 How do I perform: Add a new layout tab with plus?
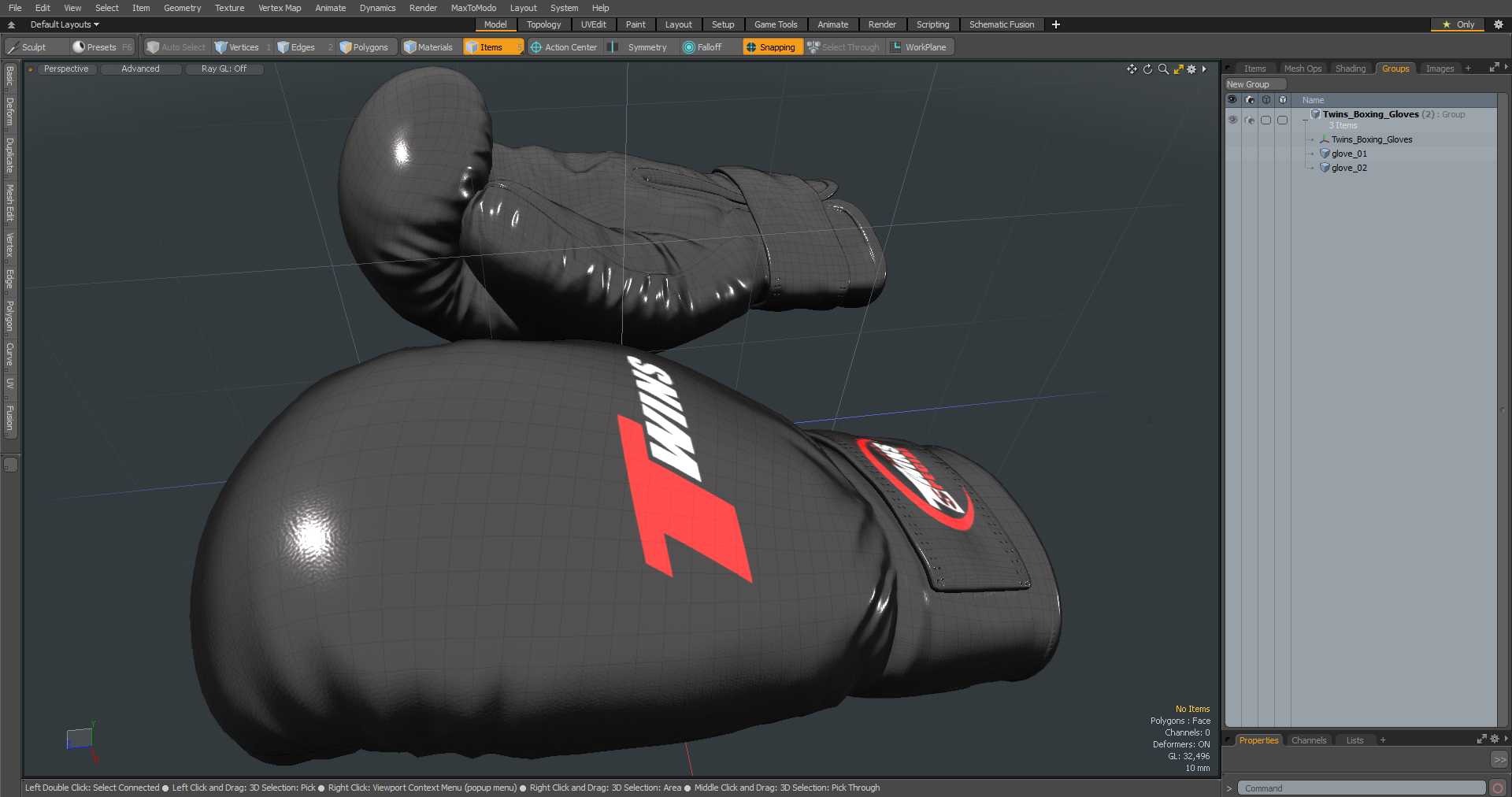click(1056, 24)
